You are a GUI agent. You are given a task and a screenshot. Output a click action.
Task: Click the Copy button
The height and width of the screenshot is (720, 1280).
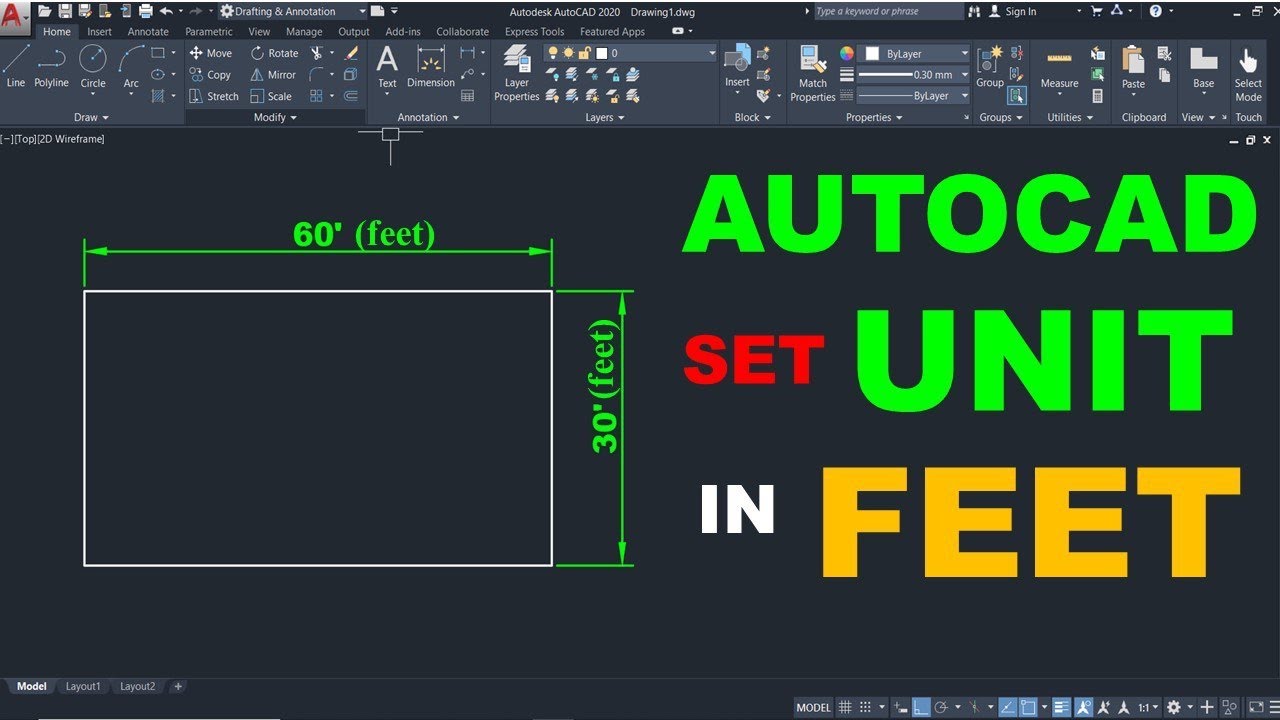pyautogui.click(x=211, y=75)
